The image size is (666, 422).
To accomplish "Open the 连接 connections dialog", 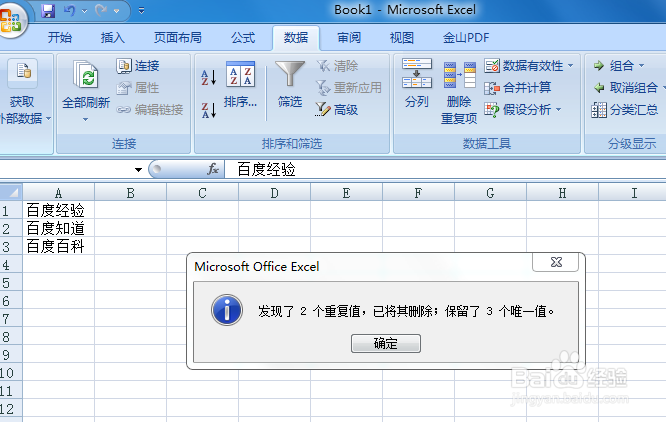I will click(138, 65).
